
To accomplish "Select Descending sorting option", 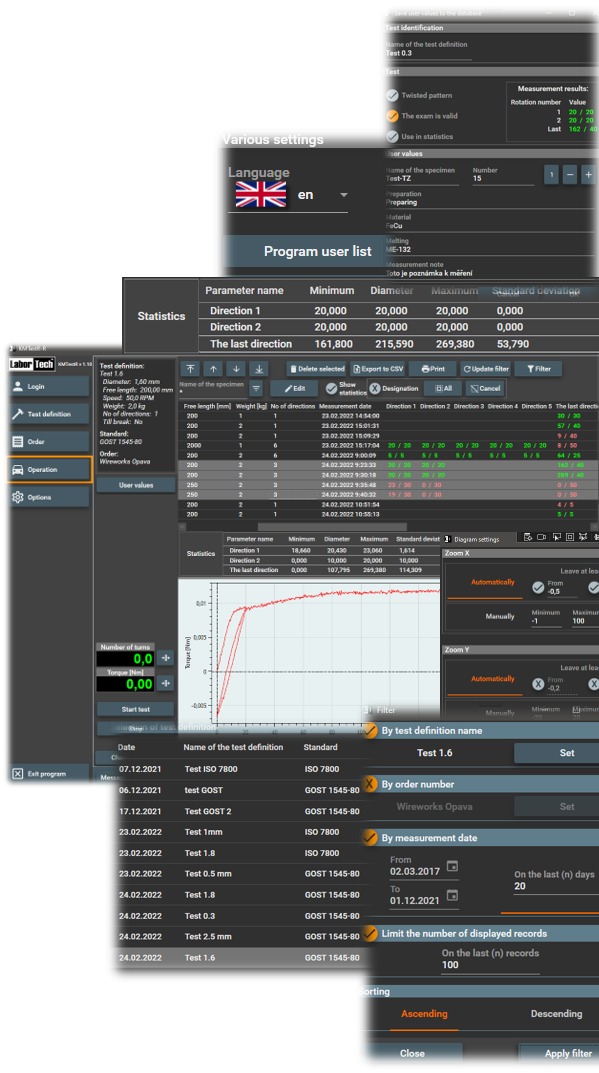I will pyautogui.click(x=556, y=1014).
